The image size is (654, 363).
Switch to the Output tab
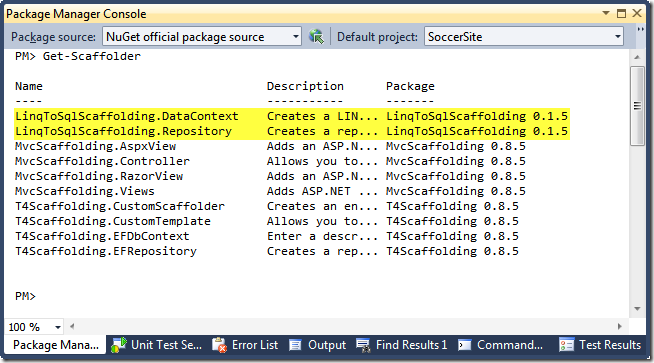(318, 345)
